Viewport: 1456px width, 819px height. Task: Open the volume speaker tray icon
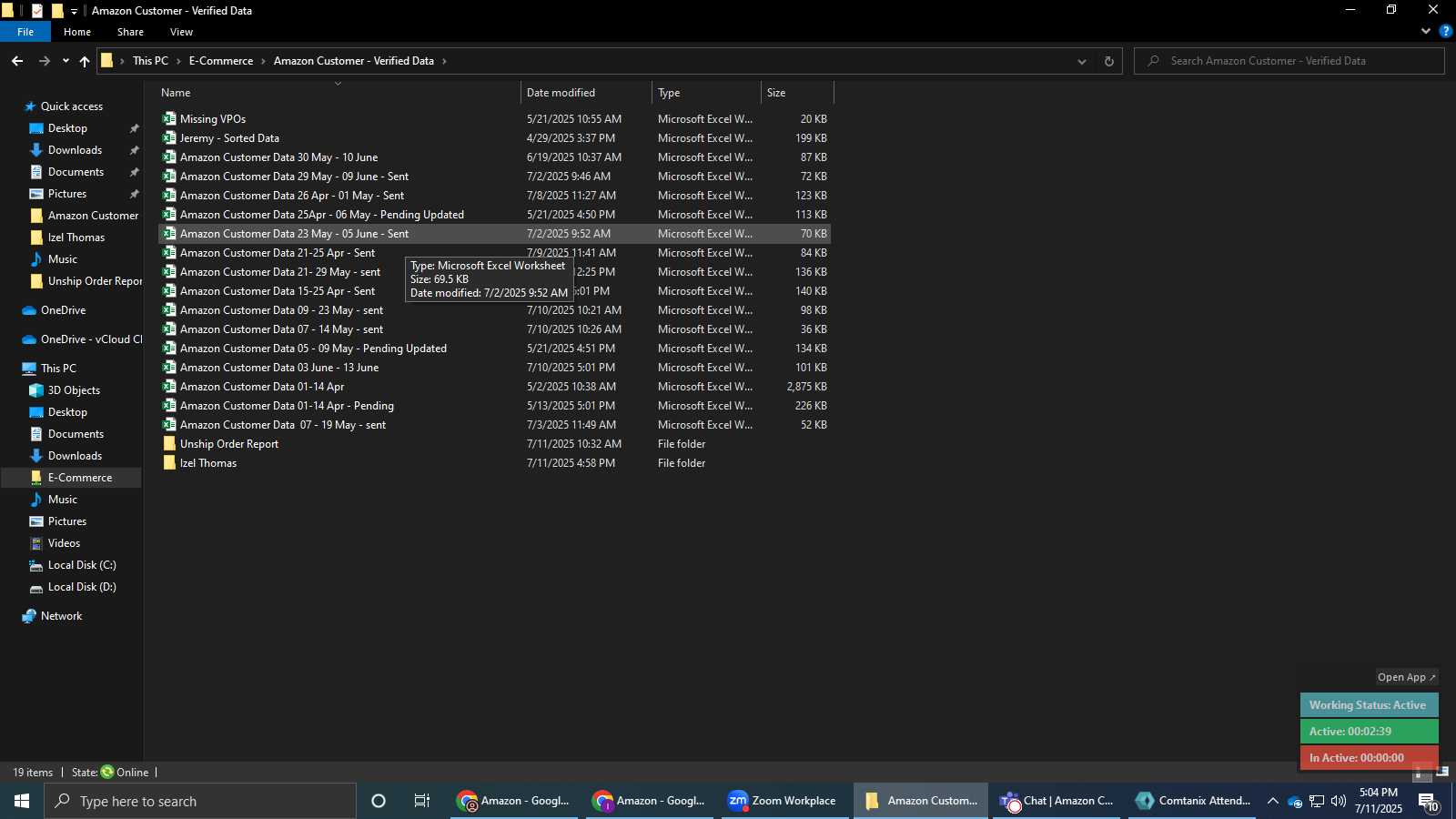[1338, 801]
